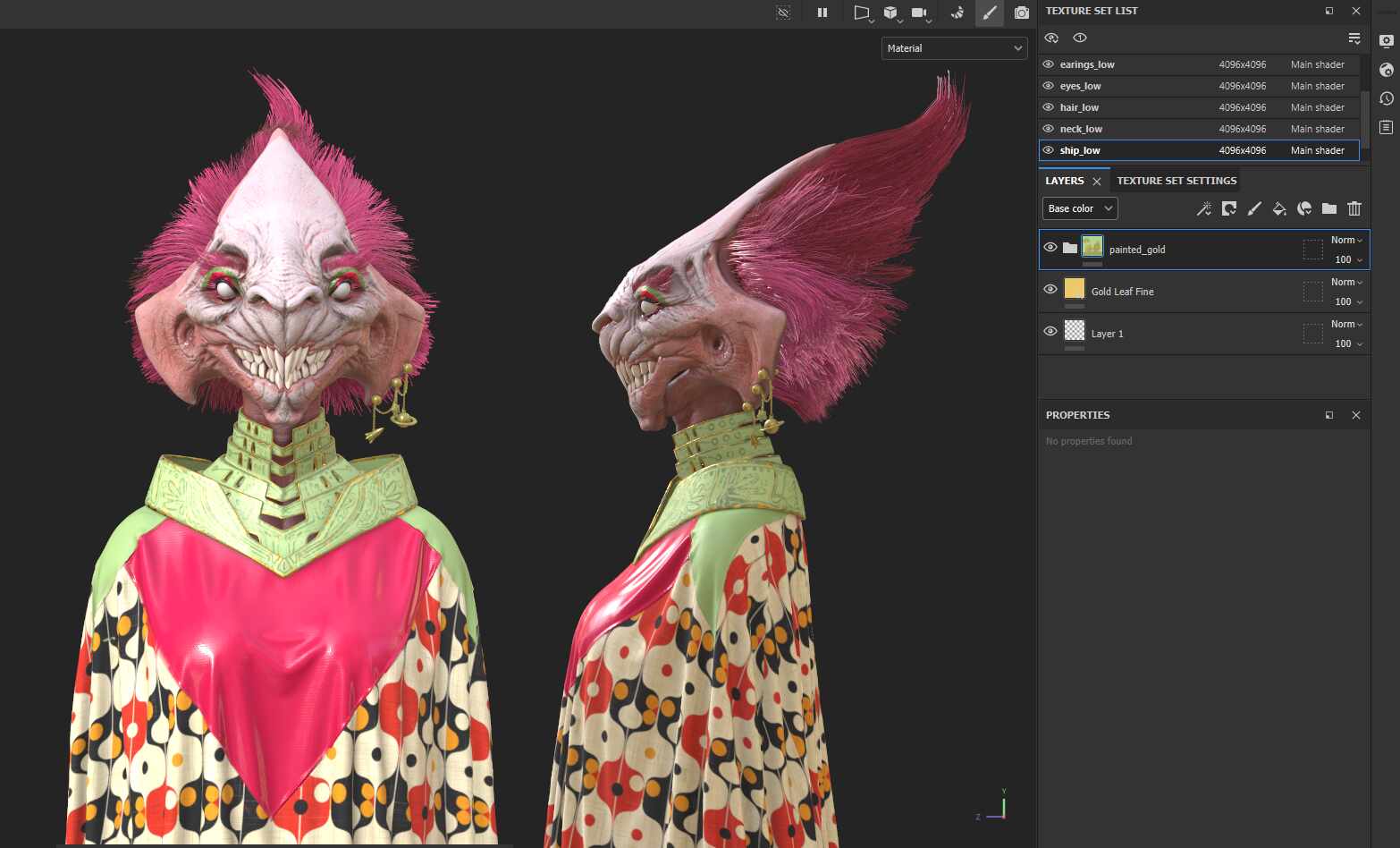1400x848 pixels.
Task: Click Main shader for earings_low row
Action: pos(1318,64)
